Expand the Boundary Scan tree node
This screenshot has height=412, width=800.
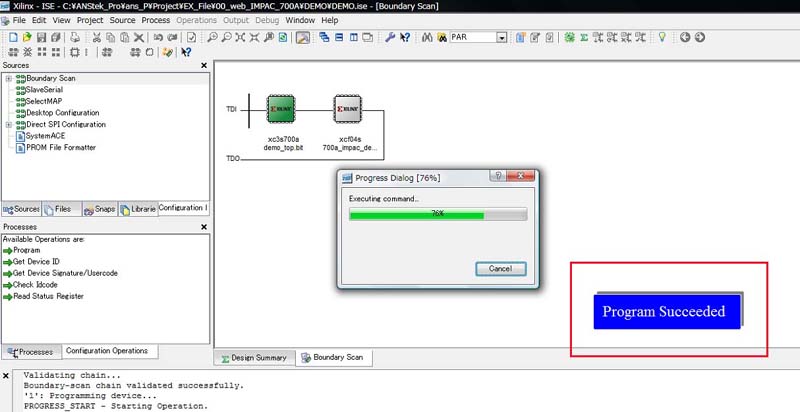[8, 79]
